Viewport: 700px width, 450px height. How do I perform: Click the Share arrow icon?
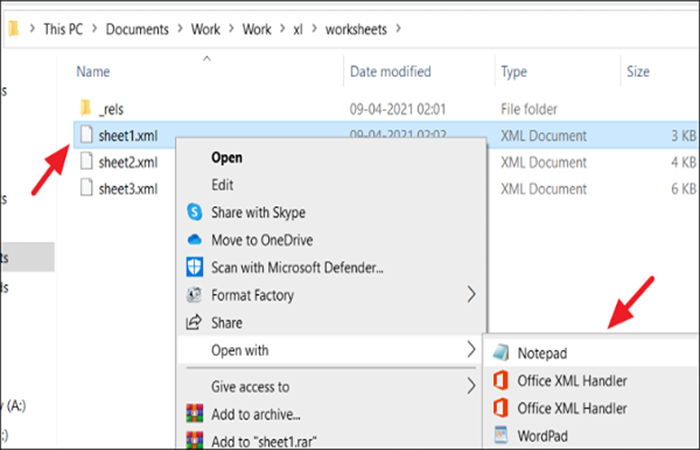[x=194, y=322]
